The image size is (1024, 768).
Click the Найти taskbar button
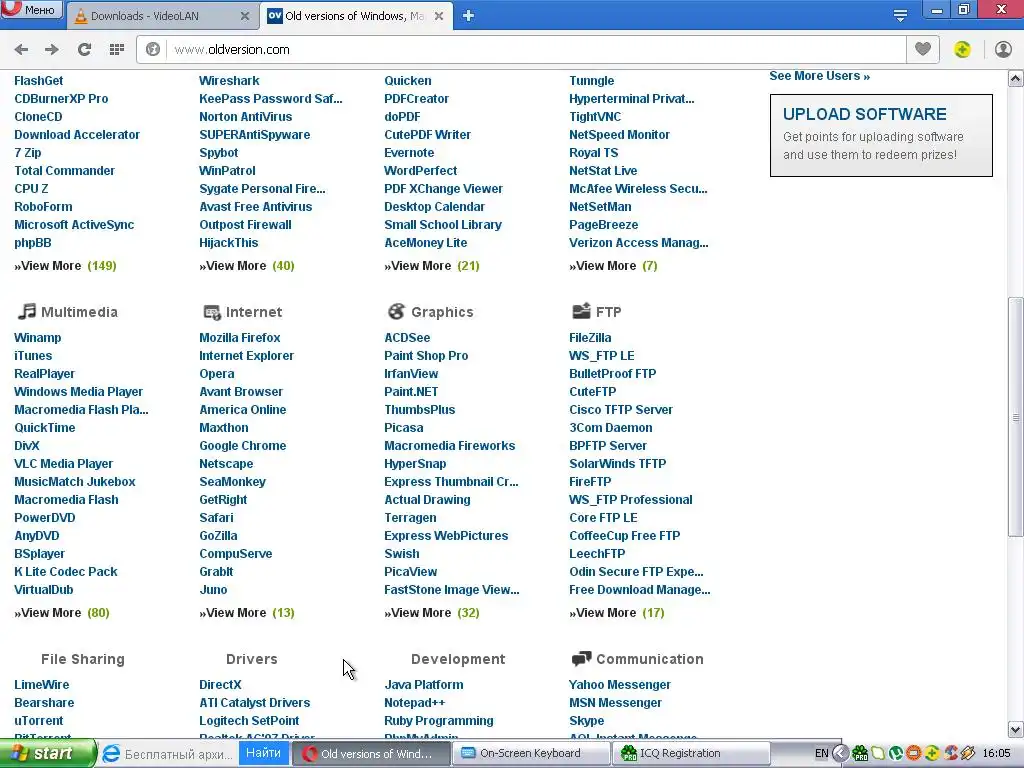pos(263,753)
